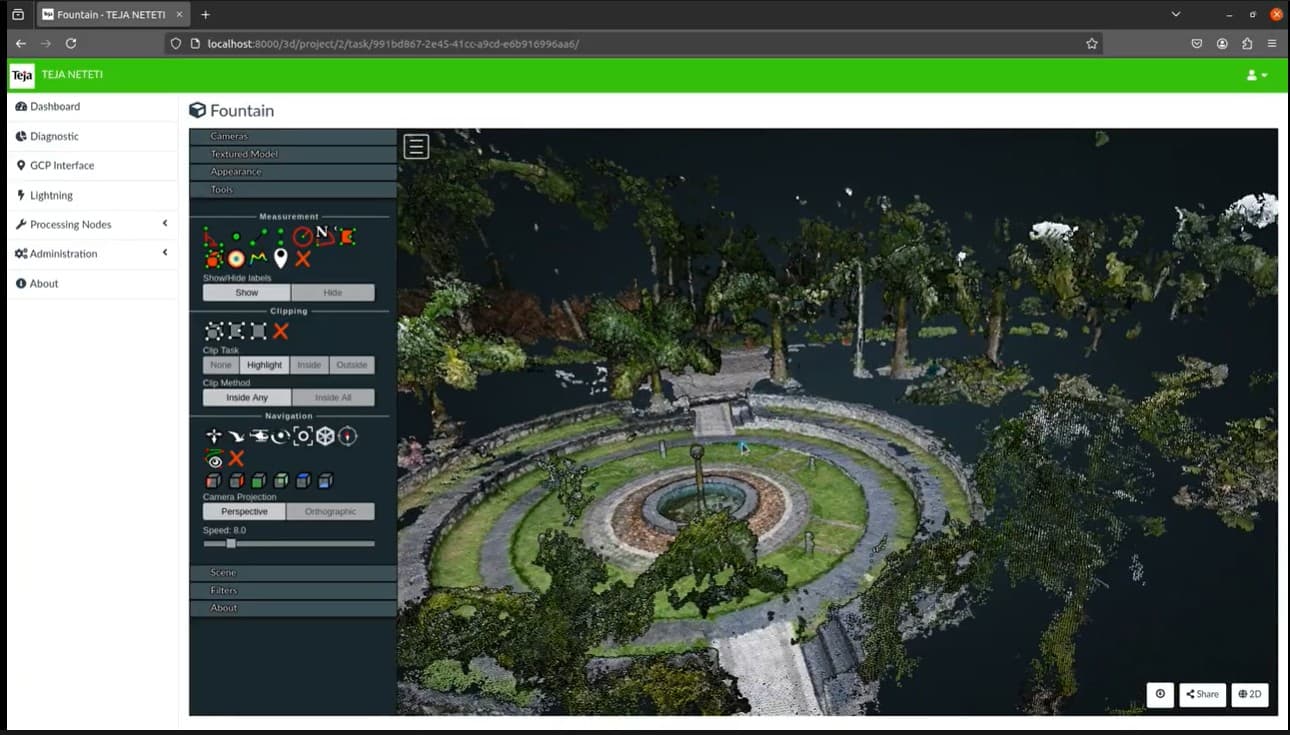
Task: Select the annotation pin tool
Action: [x=281, y=257]
